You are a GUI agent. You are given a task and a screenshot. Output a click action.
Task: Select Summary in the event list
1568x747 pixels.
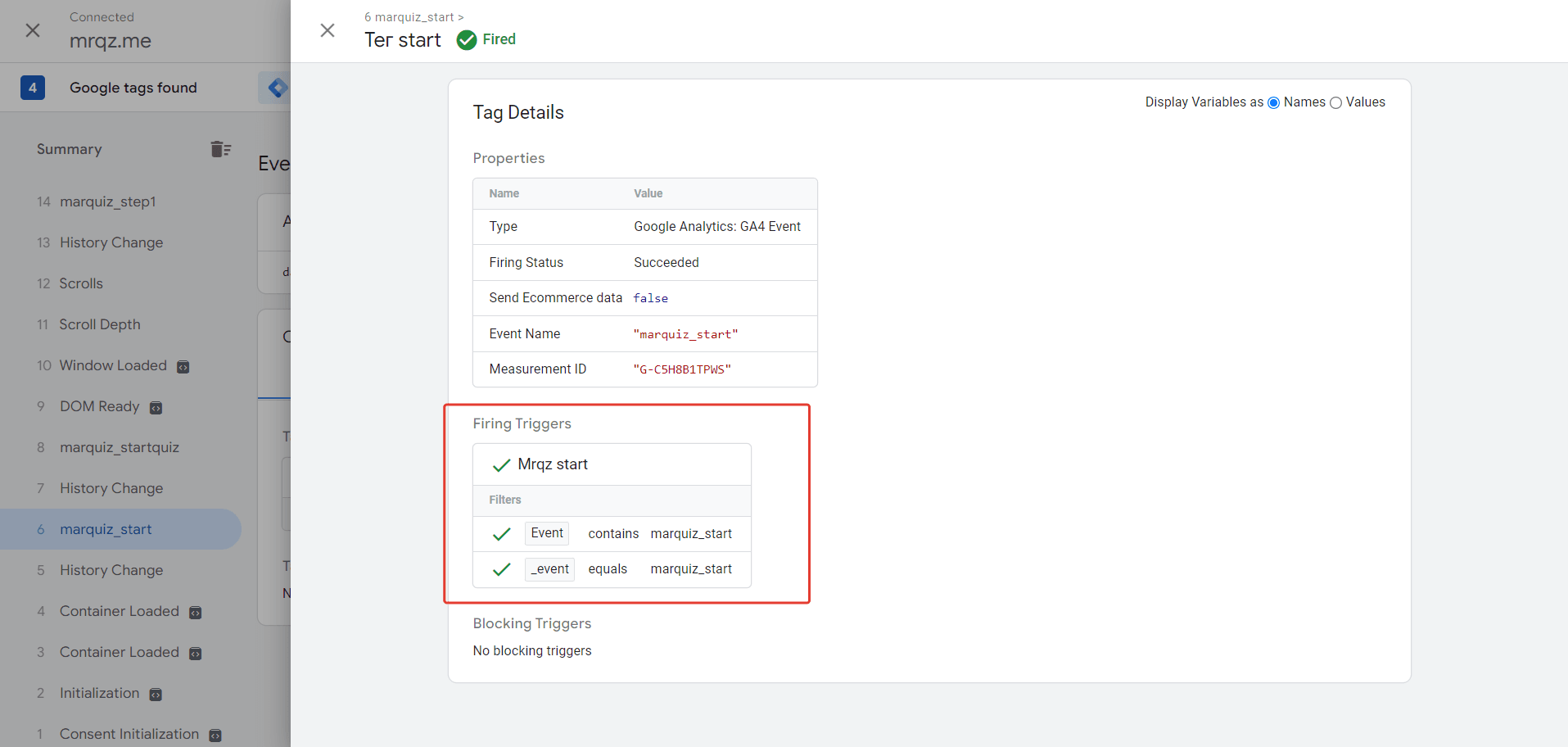(x=70, y=149)
